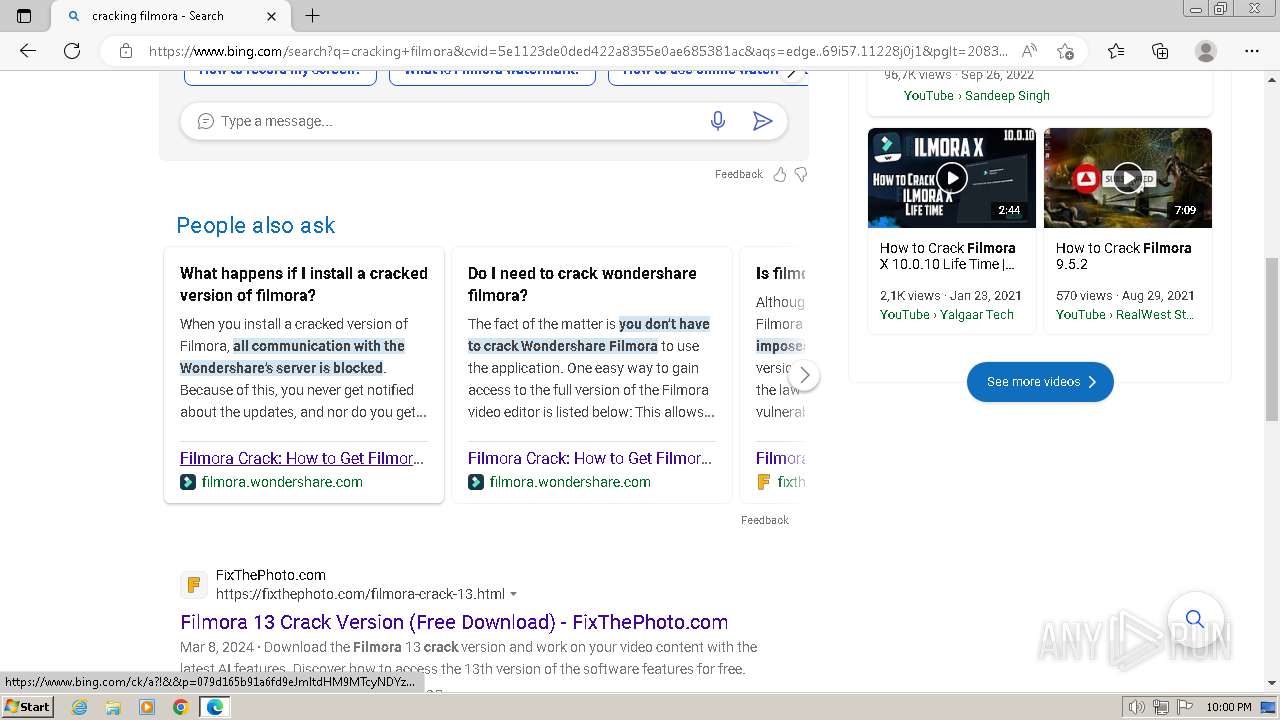Open the first Filmora Crack wondershare link

pyautogui.click(x=302, y=458)
